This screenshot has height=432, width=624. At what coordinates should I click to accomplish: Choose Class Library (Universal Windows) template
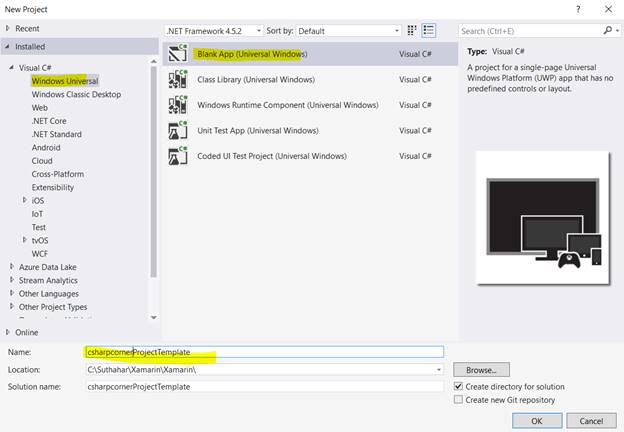[256, 80]
